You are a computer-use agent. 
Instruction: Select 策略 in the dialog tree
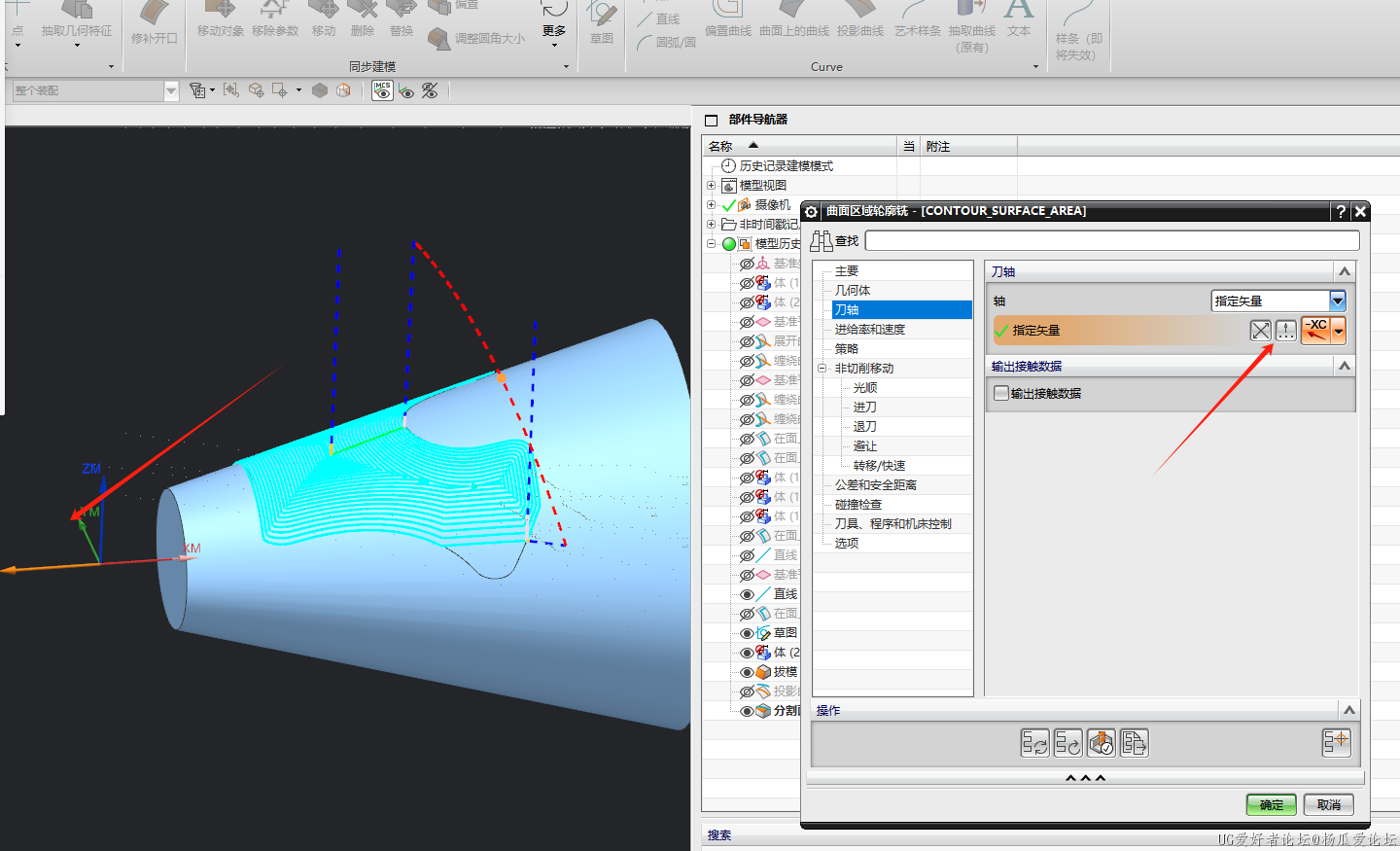[x=847, y=349]
